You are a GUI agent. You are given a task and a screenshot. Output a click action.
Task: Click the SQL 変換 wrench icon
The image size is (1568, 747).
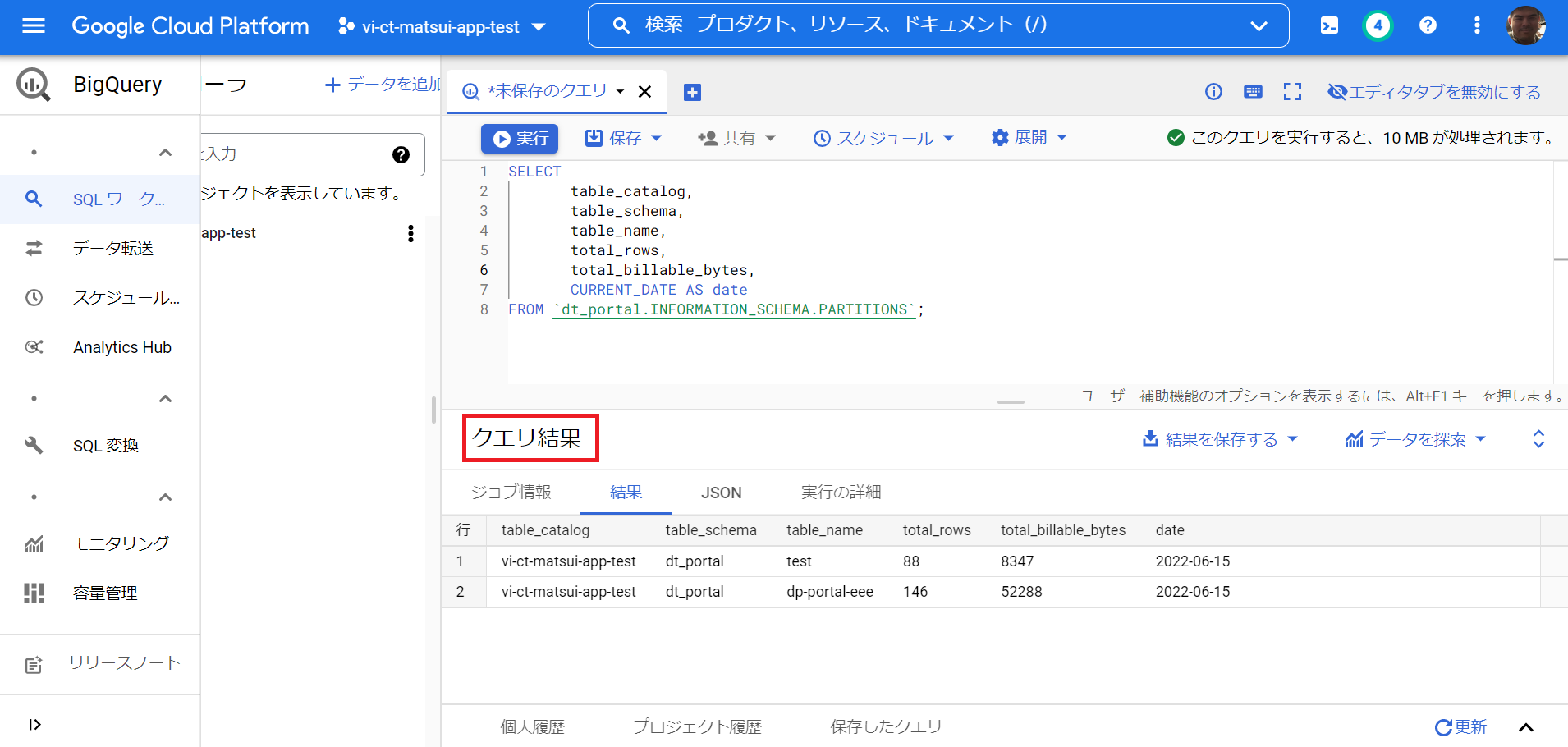34,446
